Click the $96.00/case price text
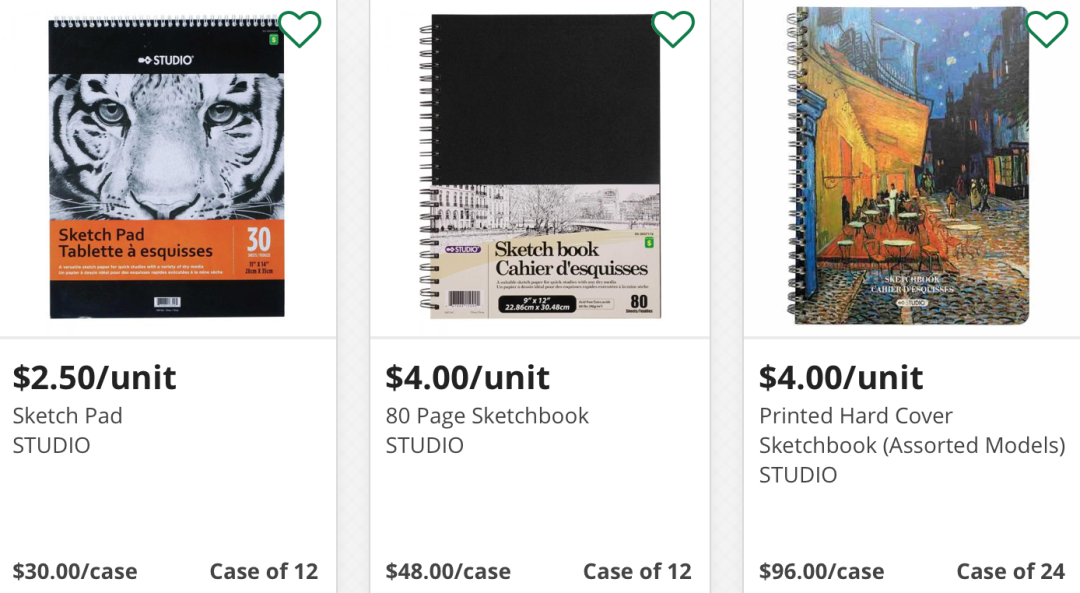The width and height of the screenshot is (1080, 593). (x=821, y=572)
